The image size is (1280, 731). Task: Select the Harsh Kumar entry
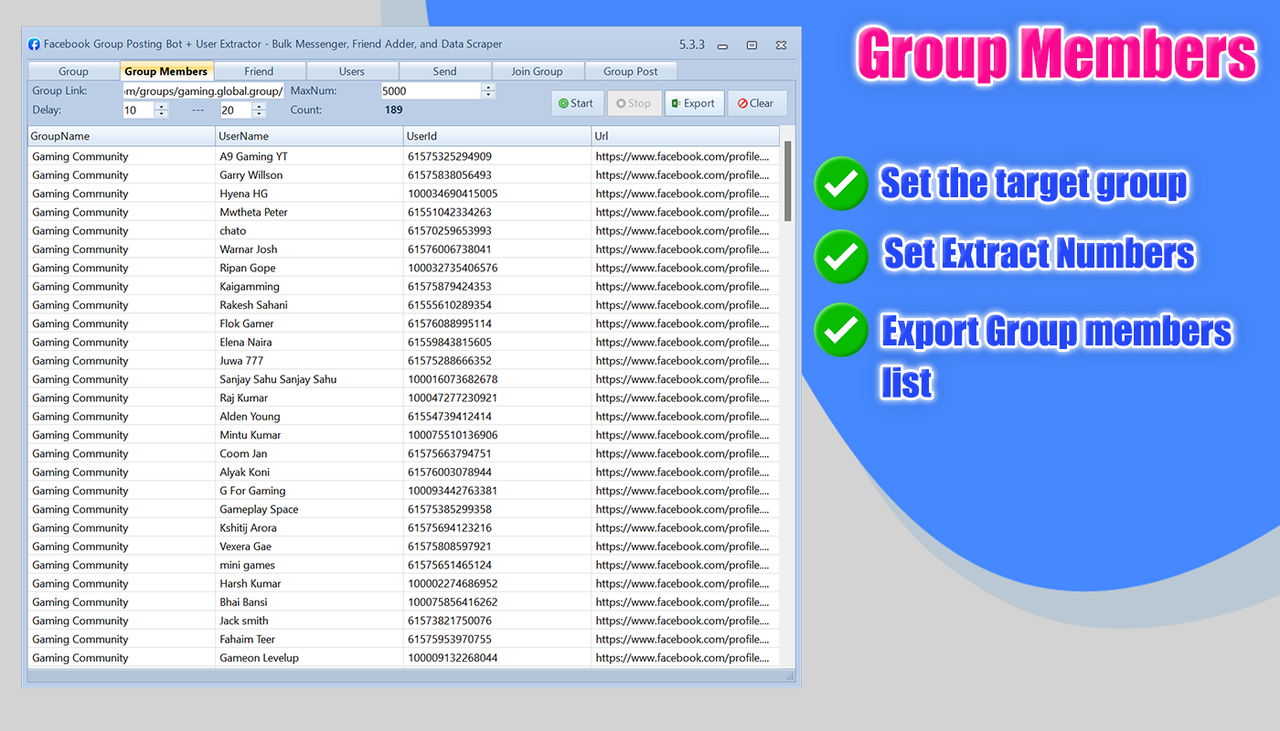pyautogui.click(x=403, y=584)
